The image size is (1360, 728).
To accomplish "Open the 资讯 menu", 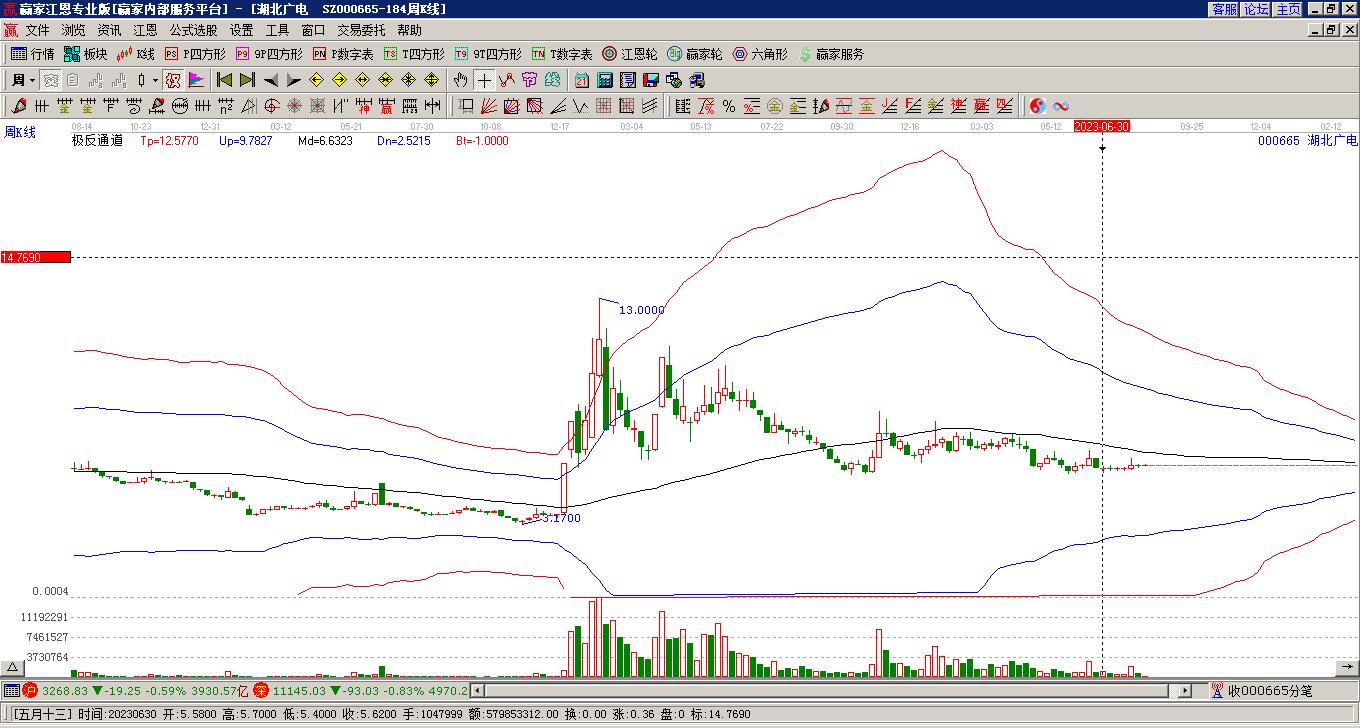I will pyautogui.click(x=109, y=31).
